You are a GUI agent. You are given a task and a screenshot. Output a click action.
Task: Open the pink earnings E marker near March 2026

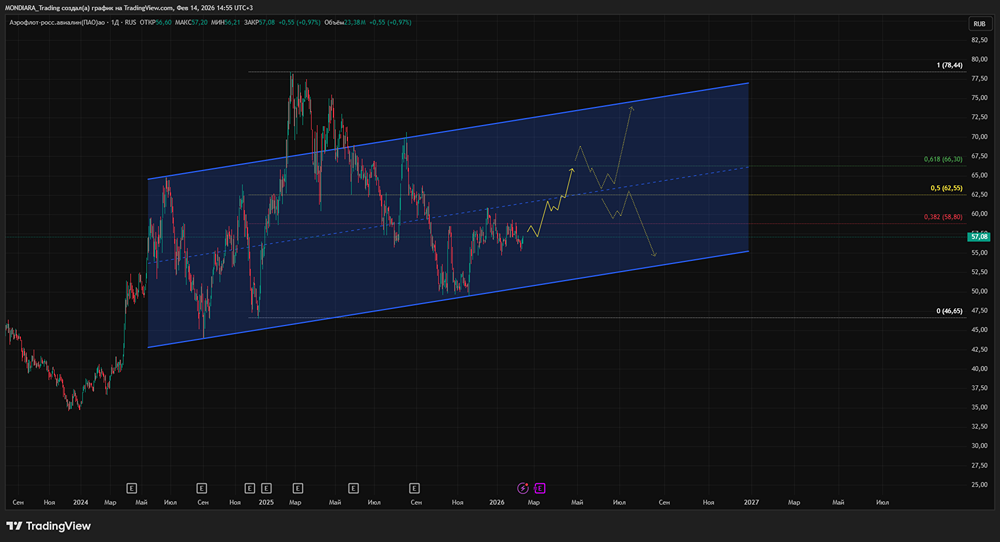540,488
